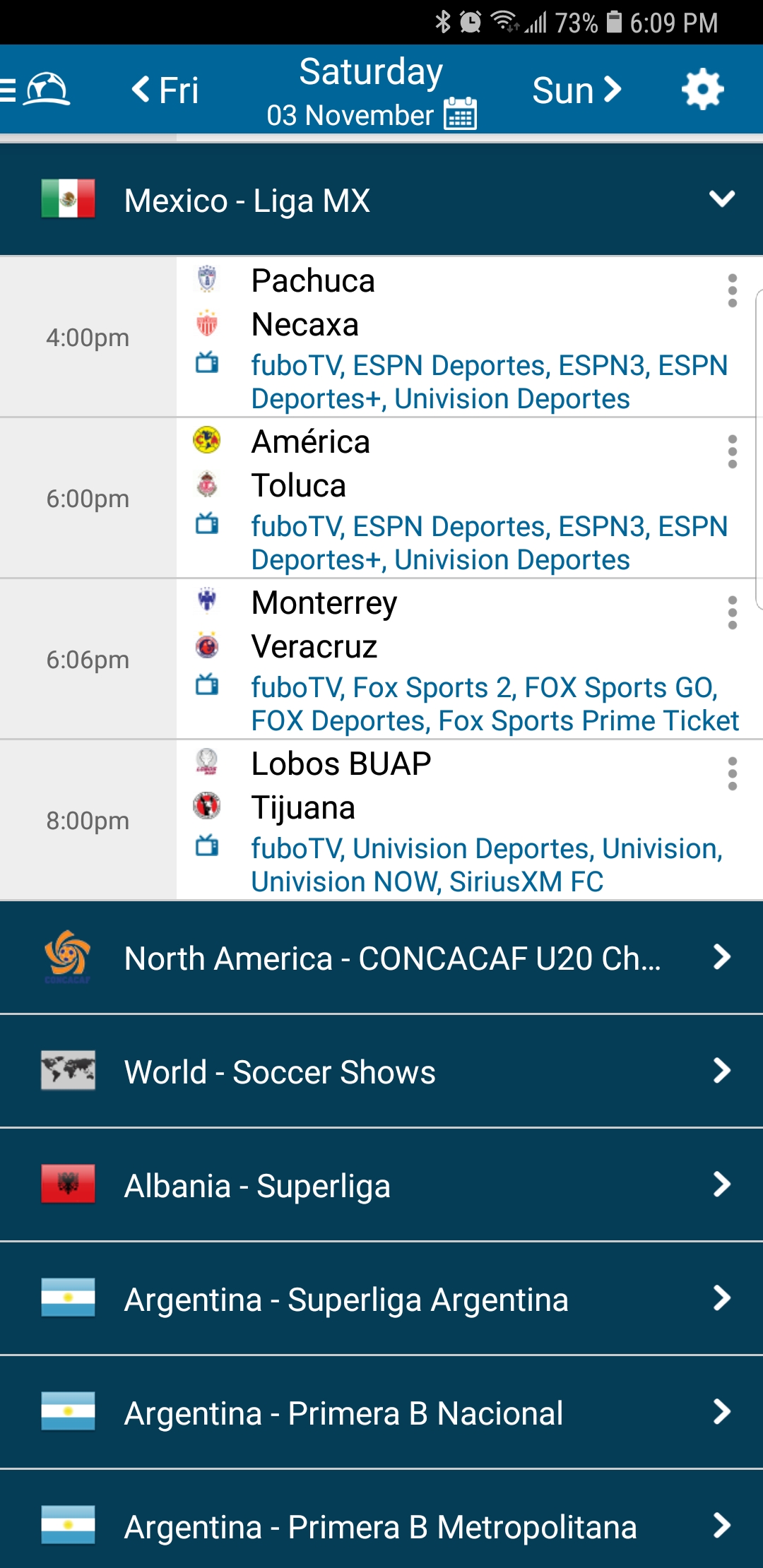Open more options for Pachuca vs Necaxa
Viewport: 763px width, 1568px height.
pyautogui.click(x=732, y=290)
